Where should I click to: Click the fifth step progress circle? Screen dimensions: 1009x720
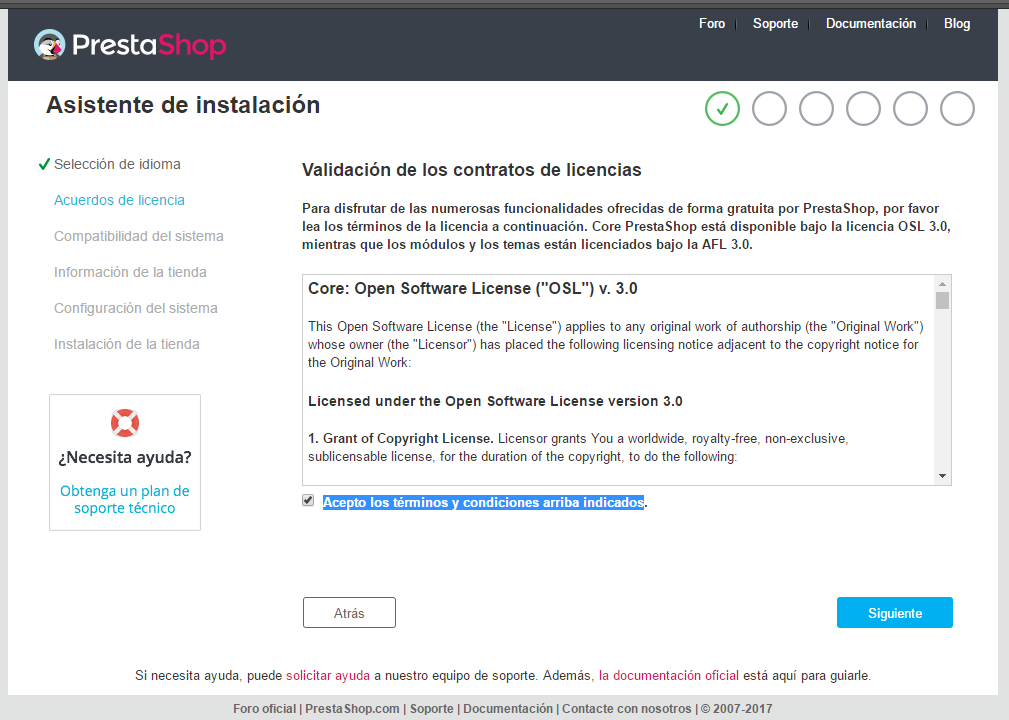(910, 109)
